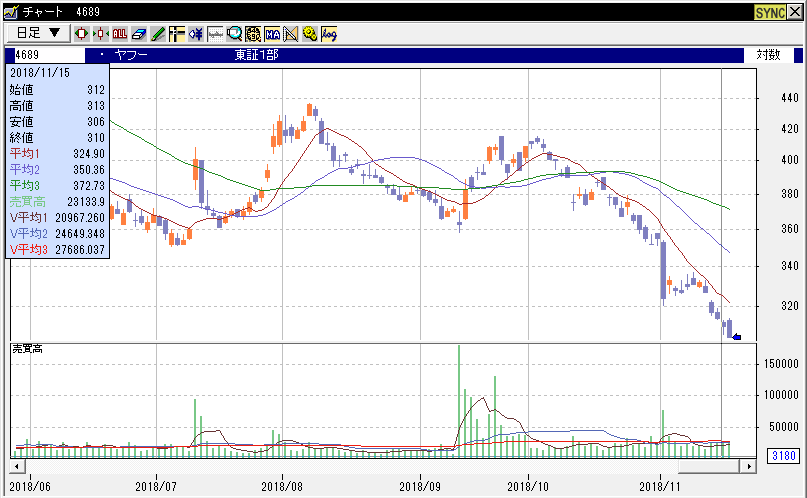
Task: Toggle the log scale icon
Action: point(329,33)
